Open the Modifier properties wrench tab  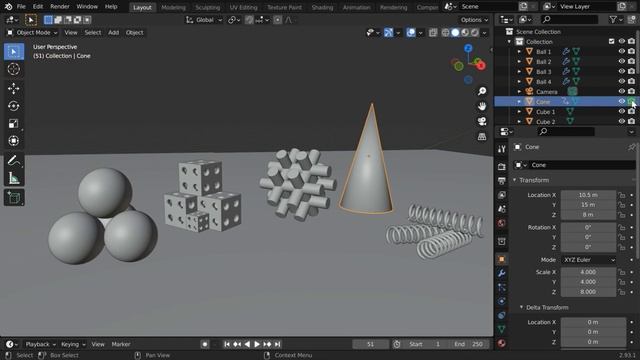[x=502, y=273]
